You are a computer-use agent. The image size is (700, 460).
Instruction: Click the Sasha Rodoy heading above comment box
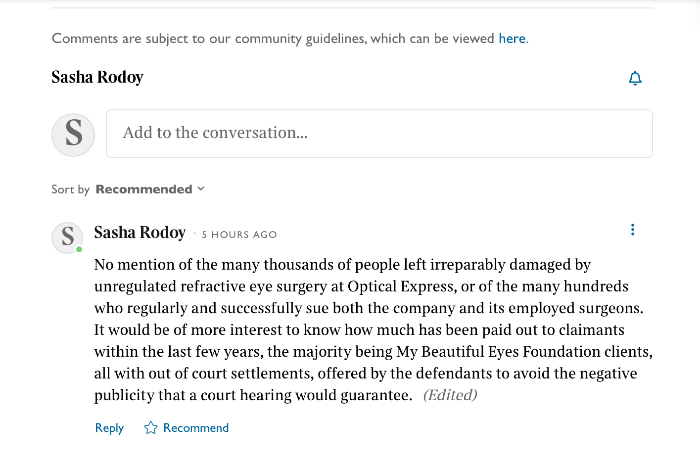coord(97,77)
